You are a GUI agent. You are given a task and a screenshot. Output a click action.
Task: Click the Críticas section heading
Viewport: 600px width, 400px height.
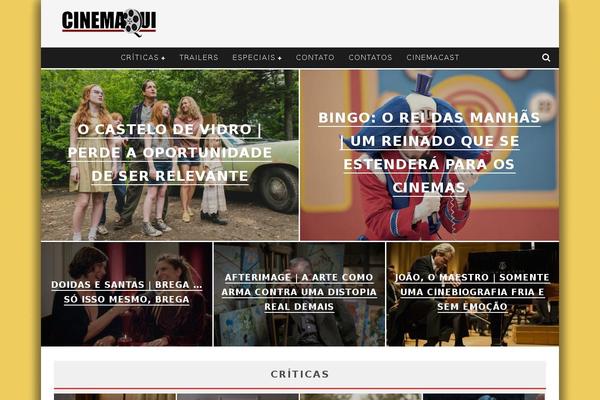coord(300,374)
